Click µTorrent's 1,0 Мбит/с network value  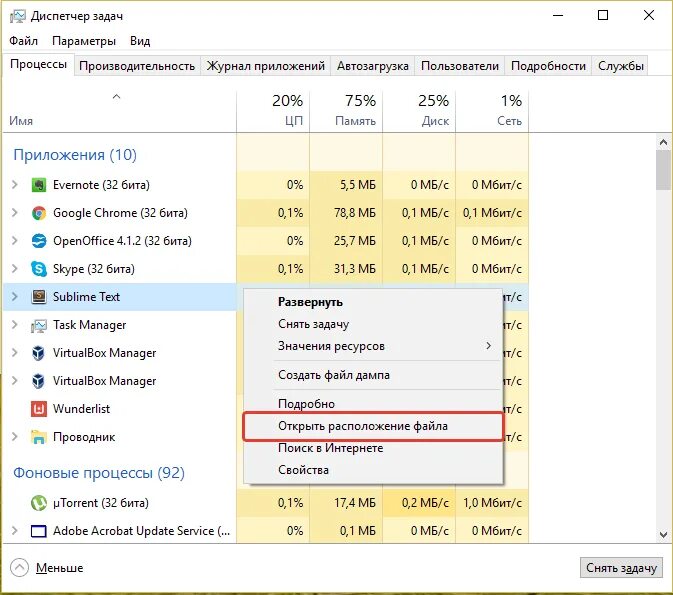click(492, 503)
